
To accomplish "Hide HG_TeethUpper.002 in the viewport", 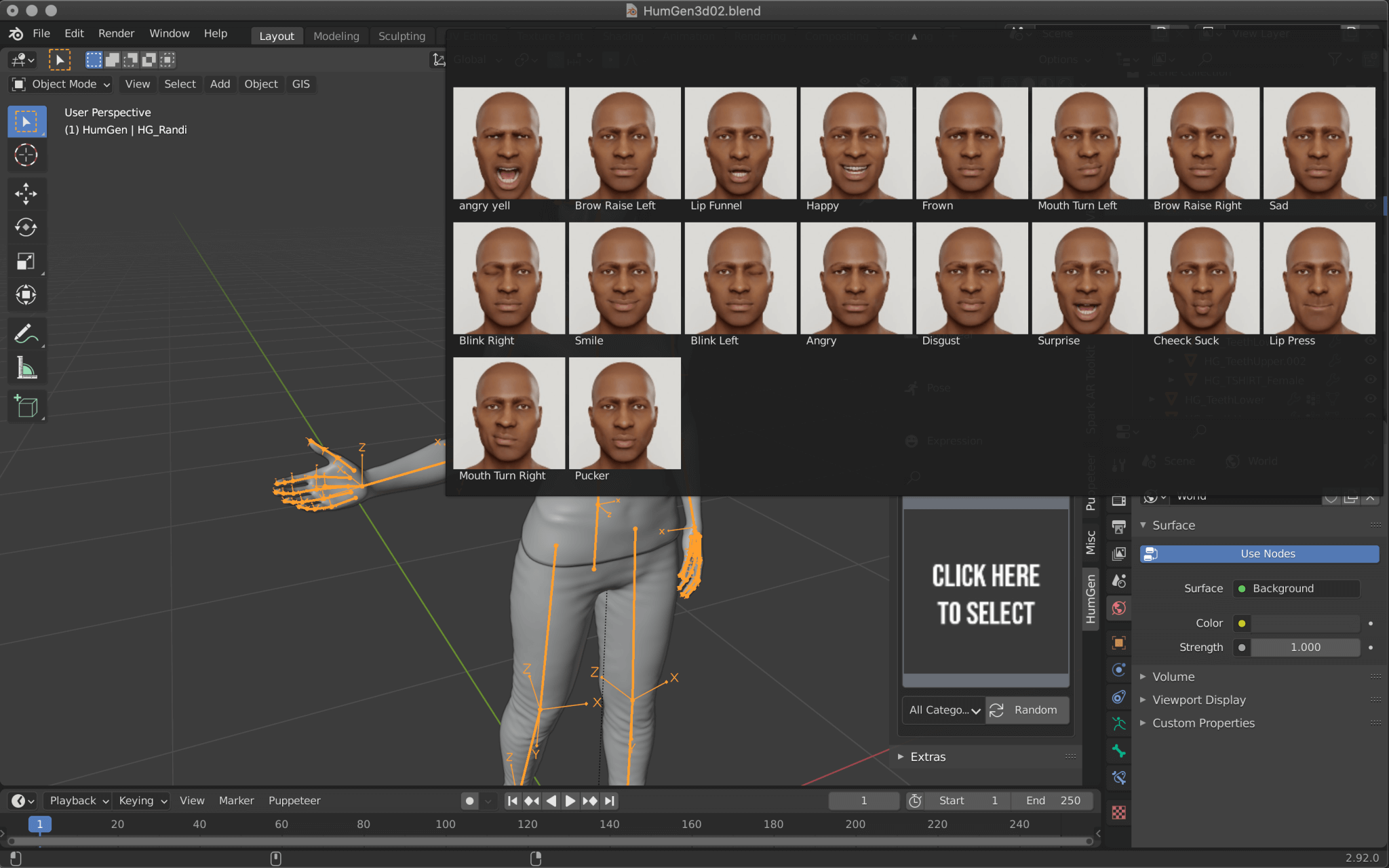I will [1371, 360].
